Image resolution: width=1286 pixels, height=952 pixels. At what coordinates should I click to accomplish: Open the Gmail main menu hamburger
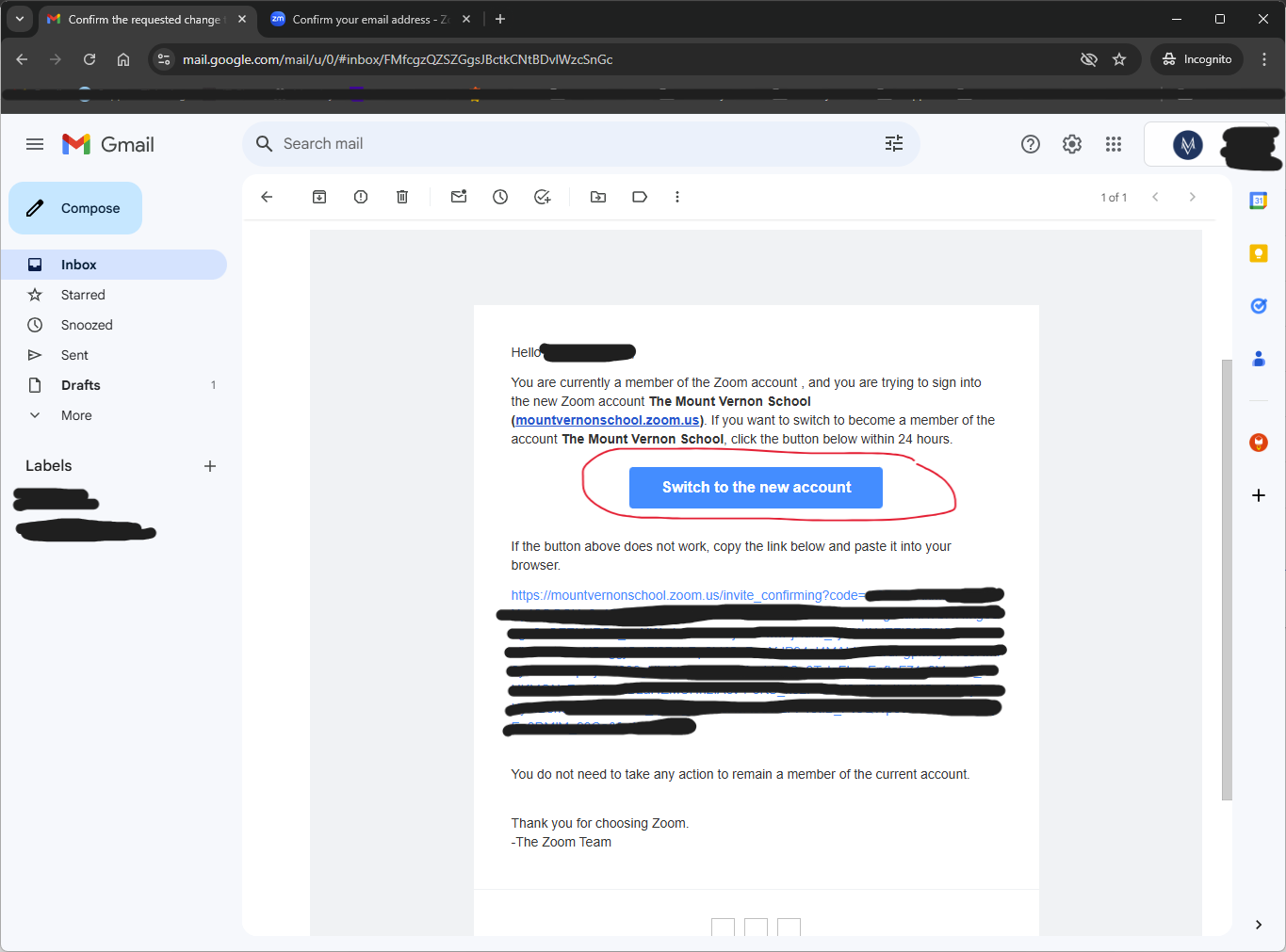pos(35,144)
